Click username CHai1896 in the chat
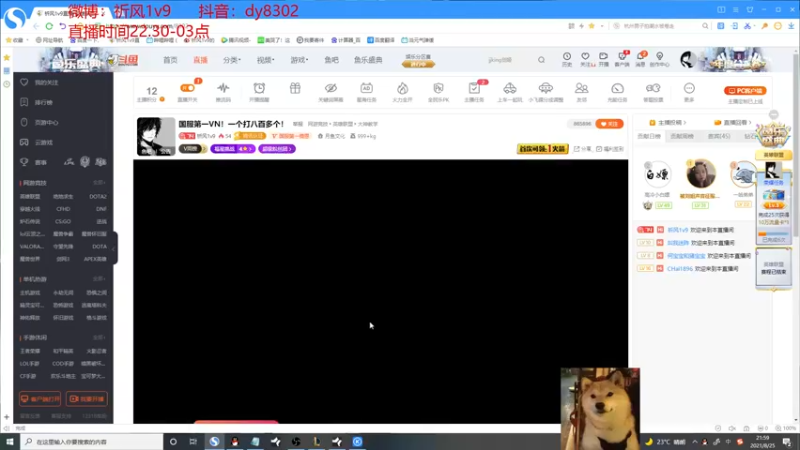Viewport: 800px width, 450px height. pyautogui.click(x=680, y=268)
